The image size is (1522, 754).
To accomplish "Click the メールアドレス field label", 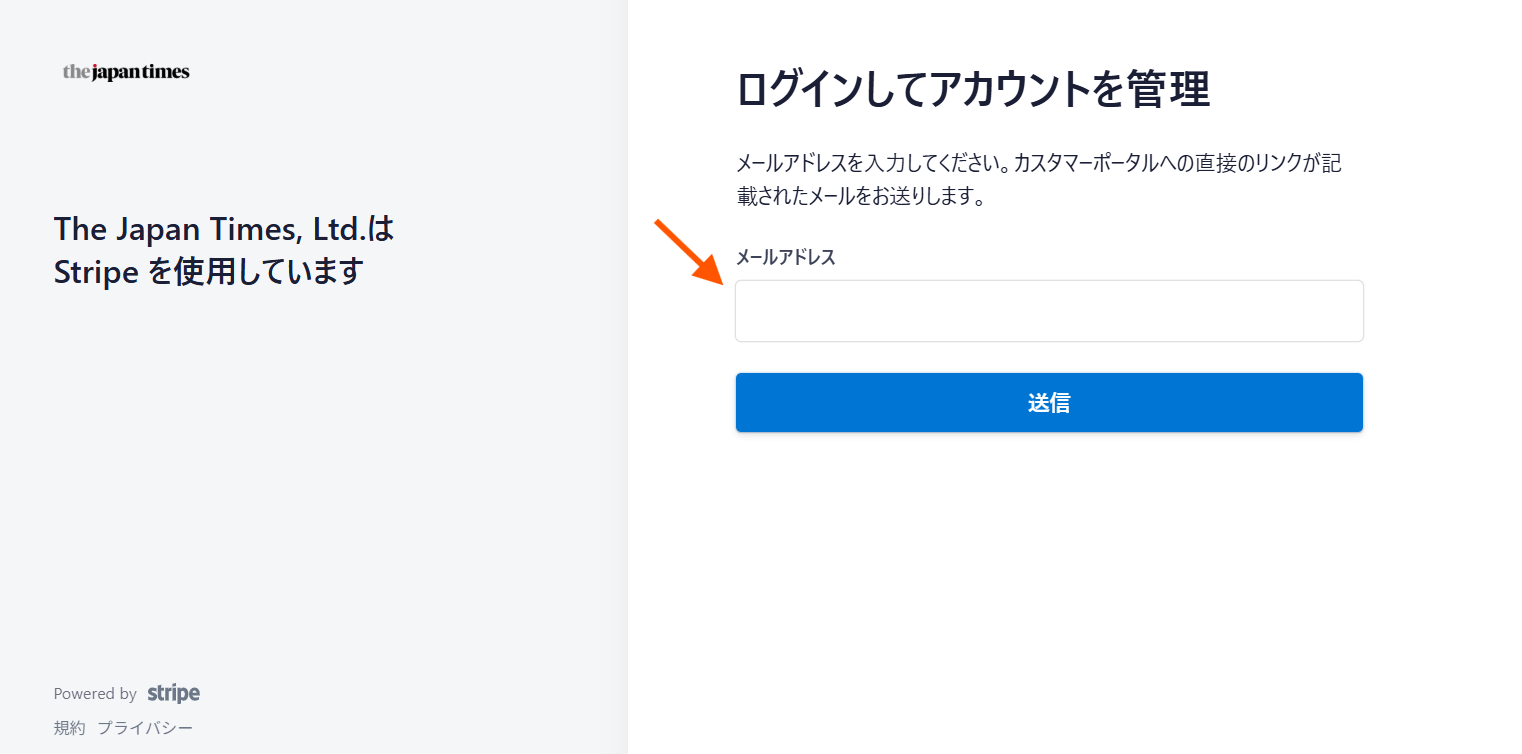I will click(785, 258).
